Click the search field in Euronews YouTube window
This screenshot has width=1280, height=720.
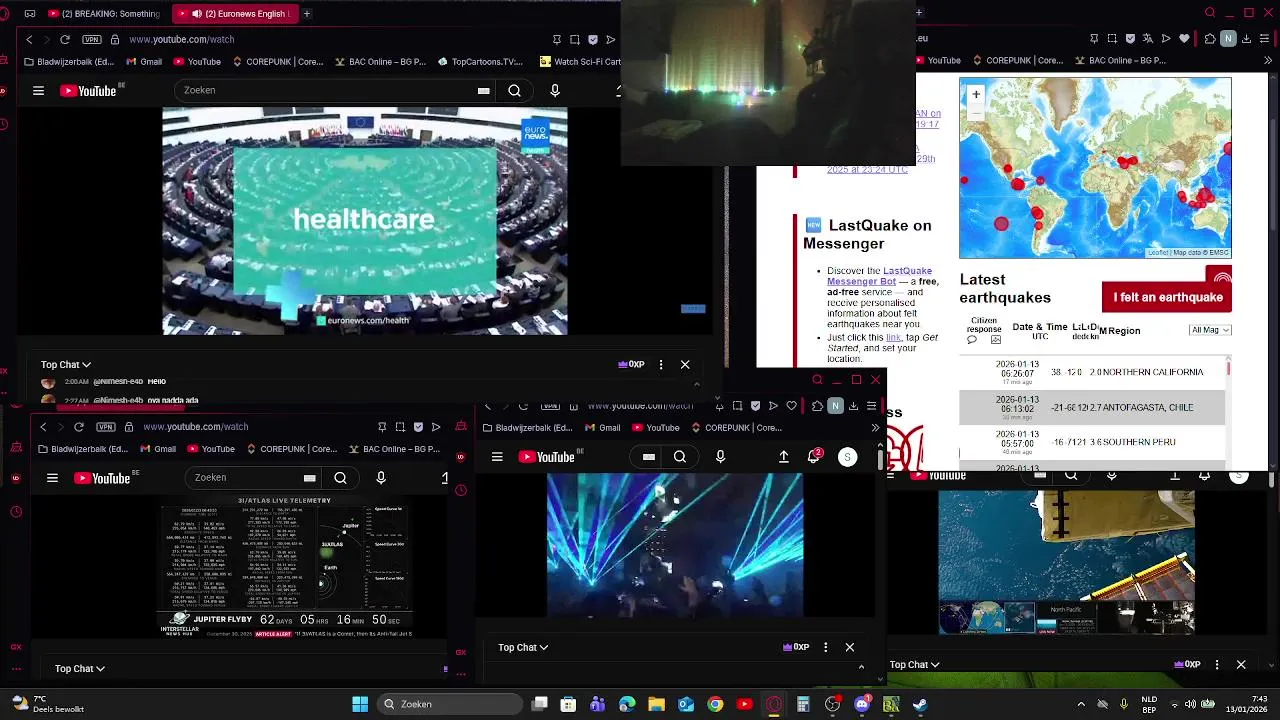335,91
